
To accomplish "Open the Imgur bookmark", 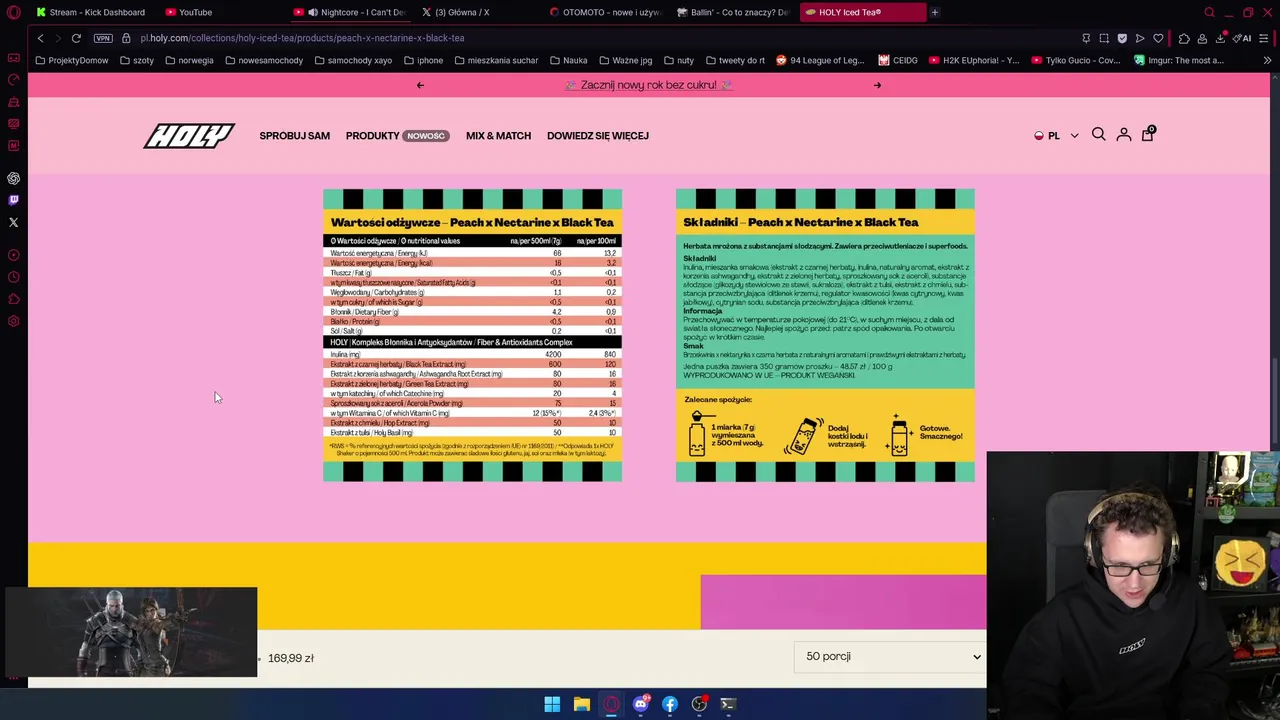I will tap(1178, 60).
